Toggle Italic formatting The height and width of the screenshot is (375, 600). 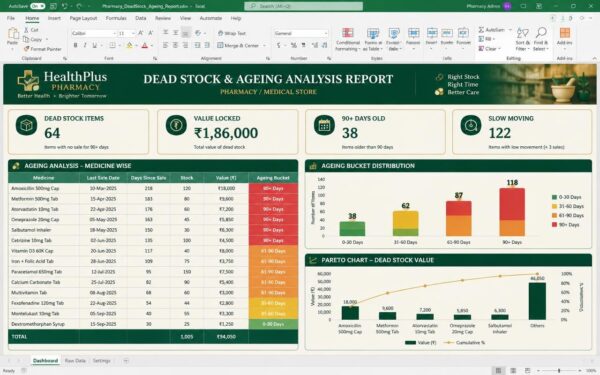point(85,46)
